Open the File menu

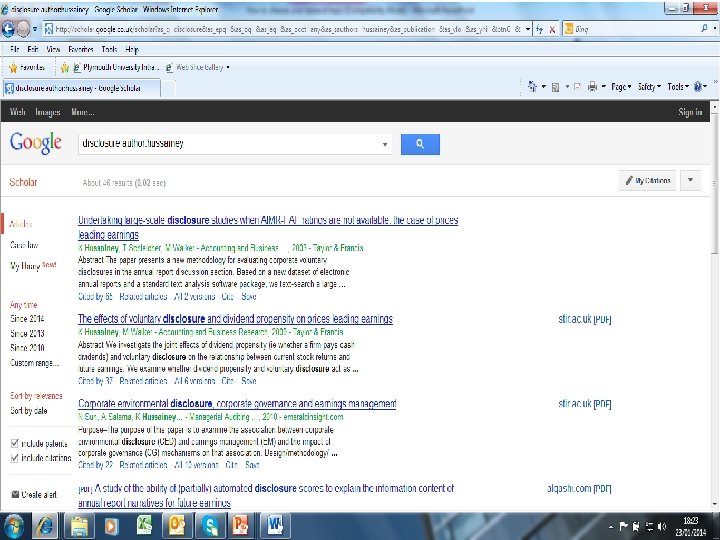click(14, 49)
